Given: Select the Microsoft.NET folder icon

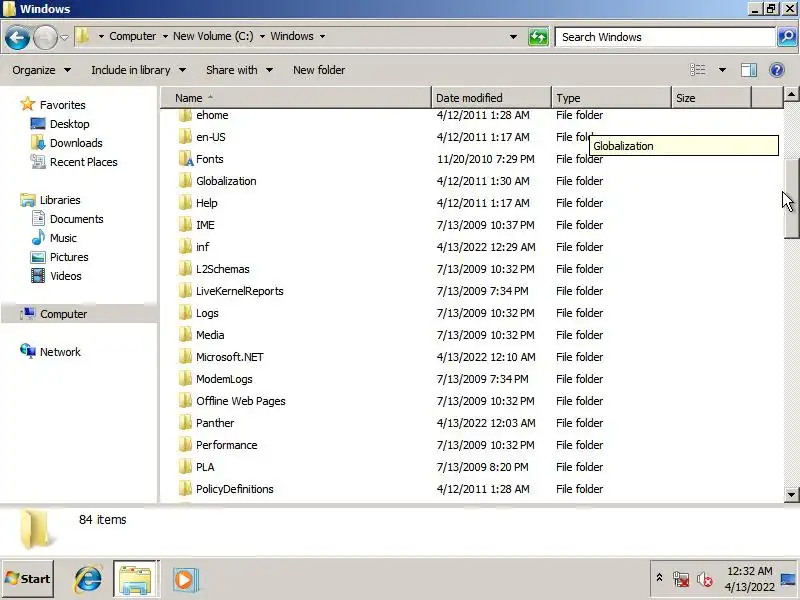Looking at the screenshot, I should pos(185,357).
